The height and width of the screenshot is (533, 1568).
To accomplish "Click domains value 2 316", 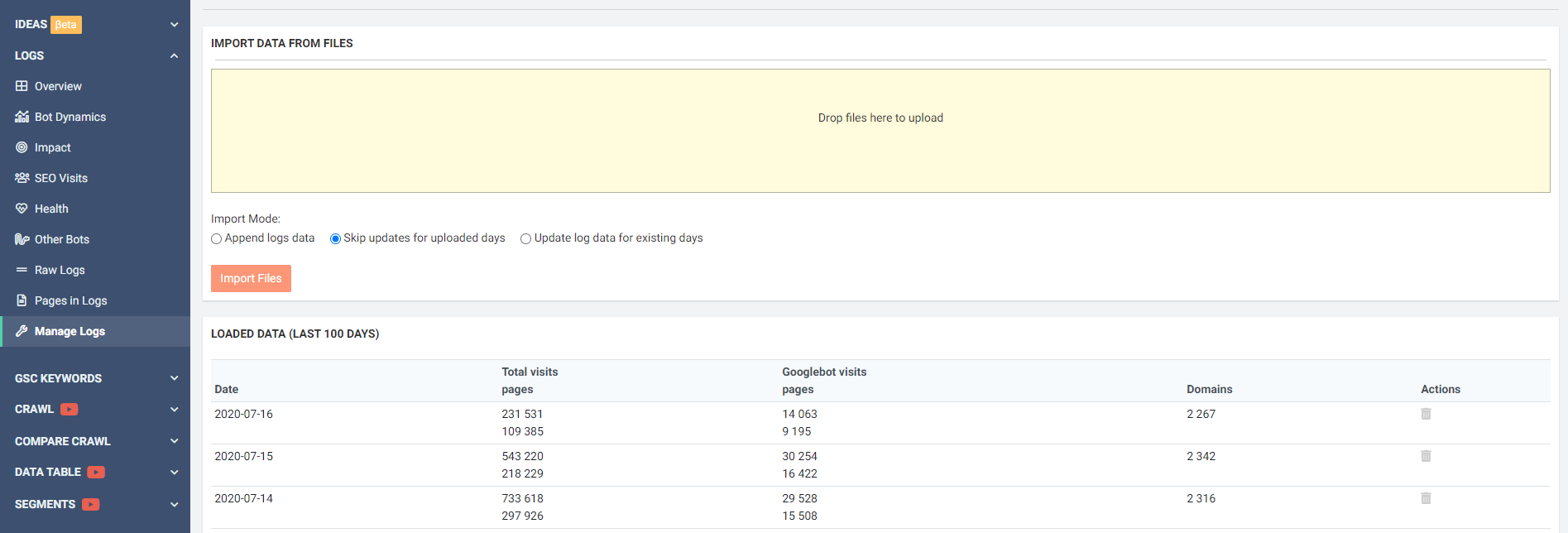I will pyautogui.click(x=1201, y=498).
